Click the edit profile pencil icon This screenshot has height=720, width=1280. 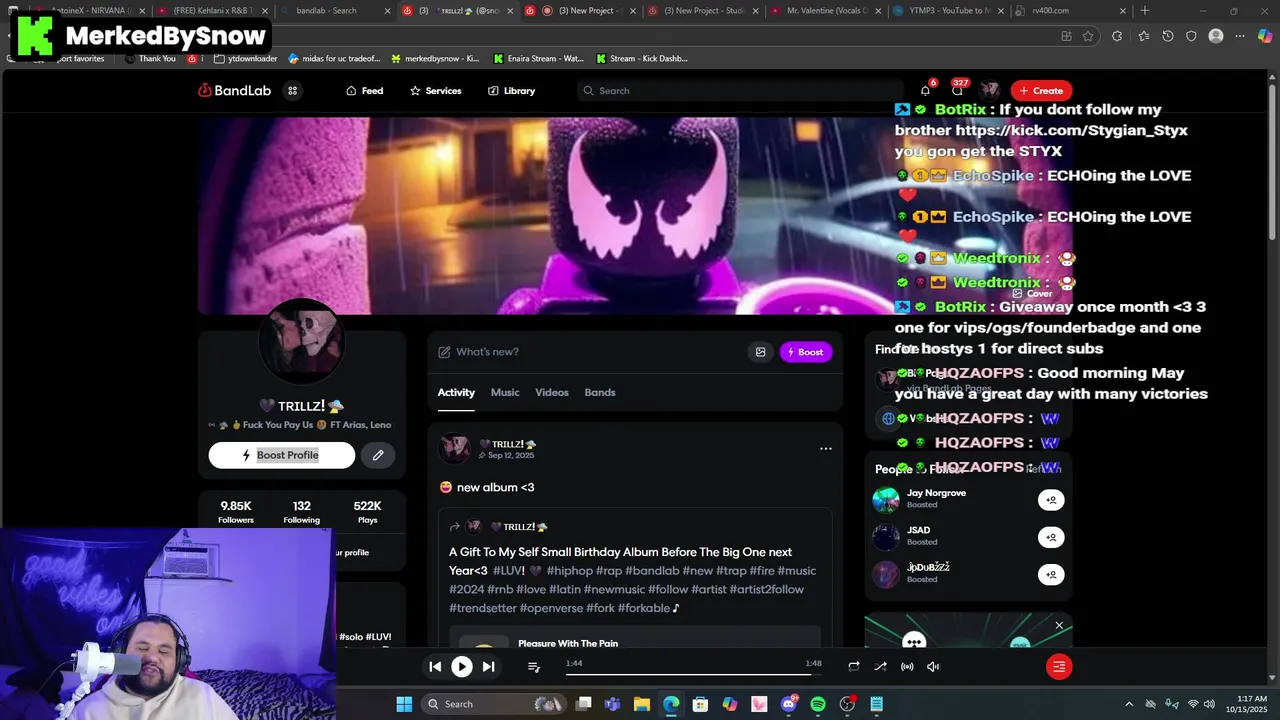378,455
